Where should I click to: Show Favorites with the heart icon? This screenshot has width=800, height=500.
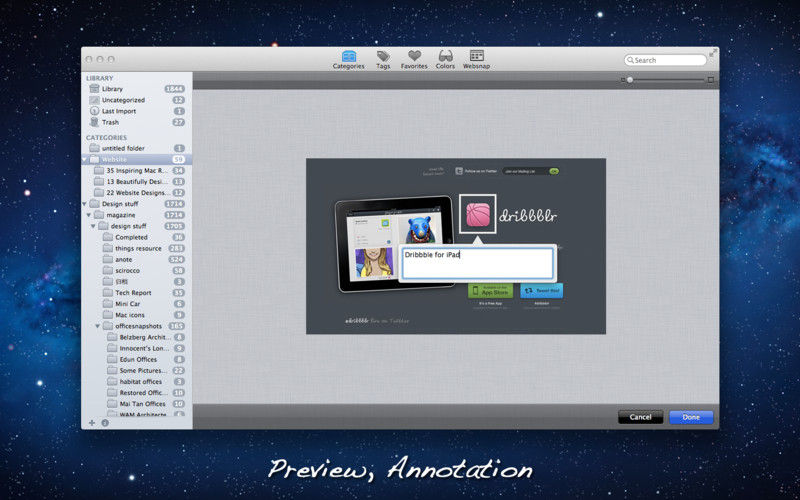point(414,58)
